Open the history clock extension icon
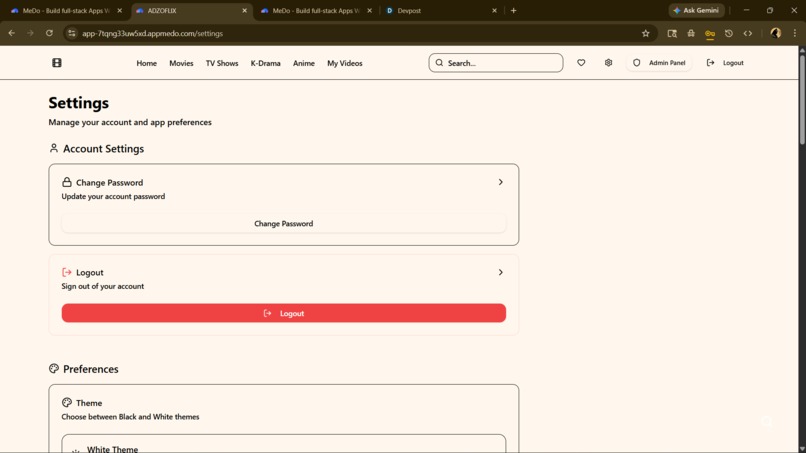 (x=728, y=33)
